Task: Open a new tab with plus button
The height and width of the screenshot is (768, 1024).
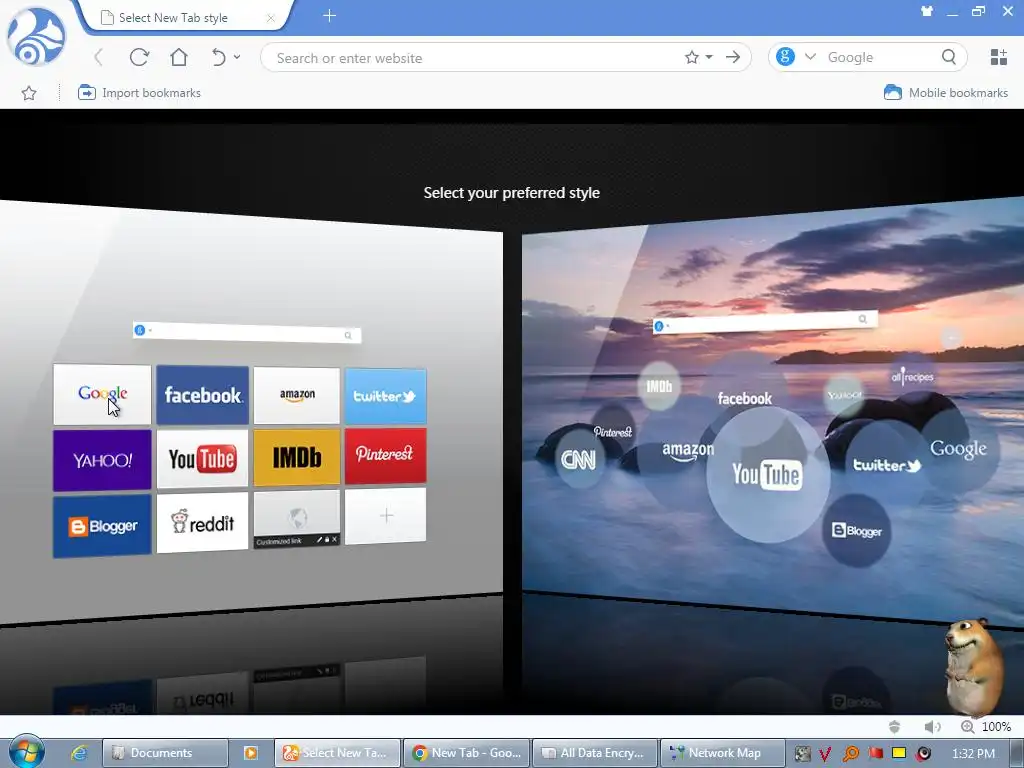Action: coord(329,16)
